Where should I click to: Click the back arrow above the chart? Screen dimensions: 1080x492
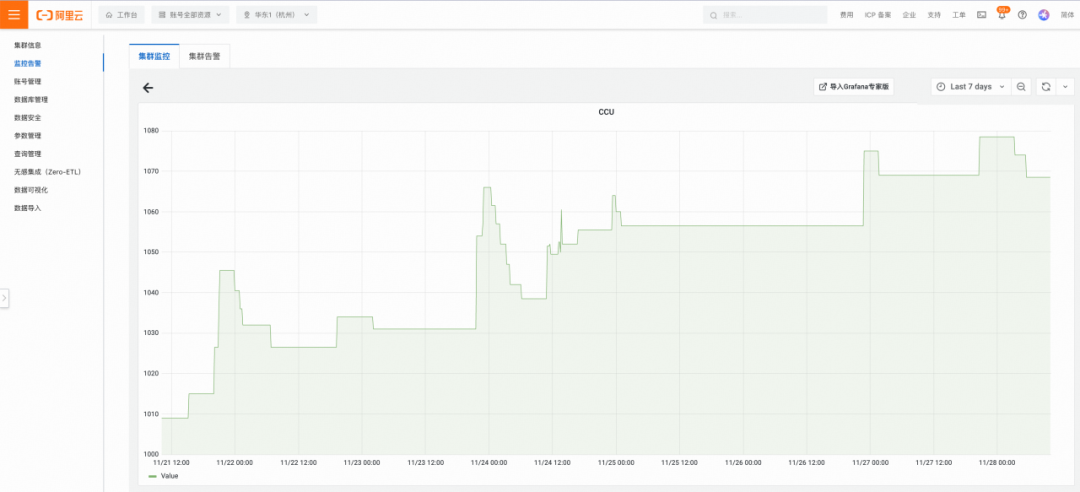pos(147,88)
